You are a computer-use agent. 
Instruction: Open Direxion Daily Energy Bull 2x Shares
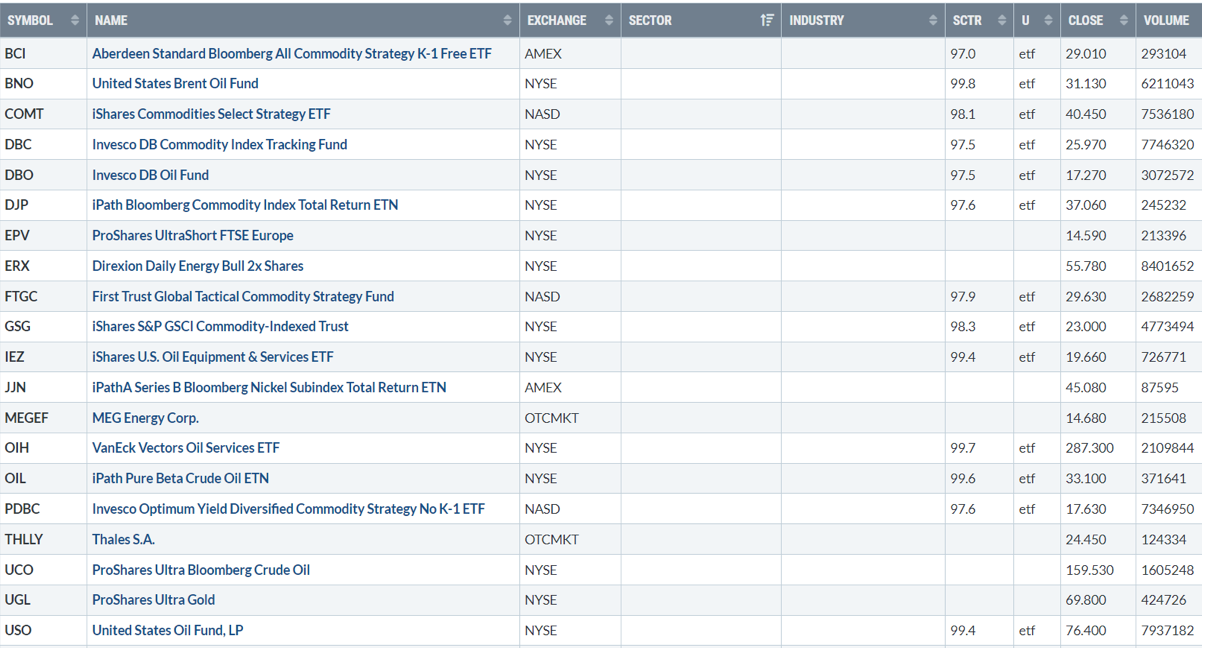(197, 266)
